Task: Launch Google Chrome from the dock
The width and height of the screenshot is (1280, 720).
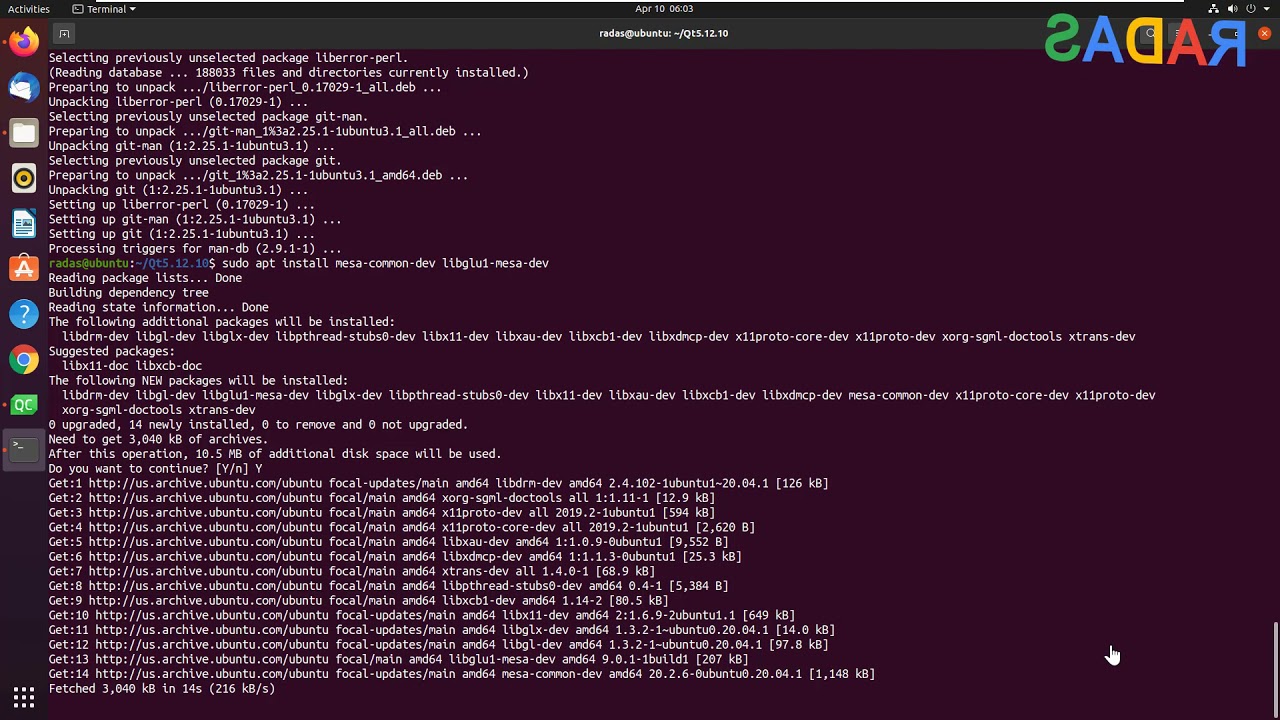Action: (24, 360)
